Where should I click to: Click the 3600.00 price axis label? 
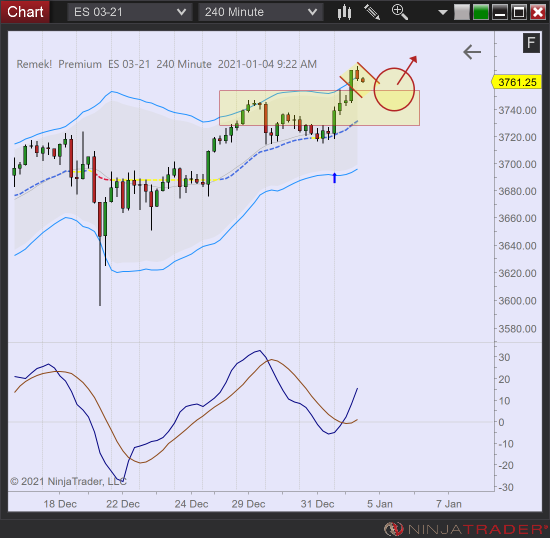coord(517,301)
